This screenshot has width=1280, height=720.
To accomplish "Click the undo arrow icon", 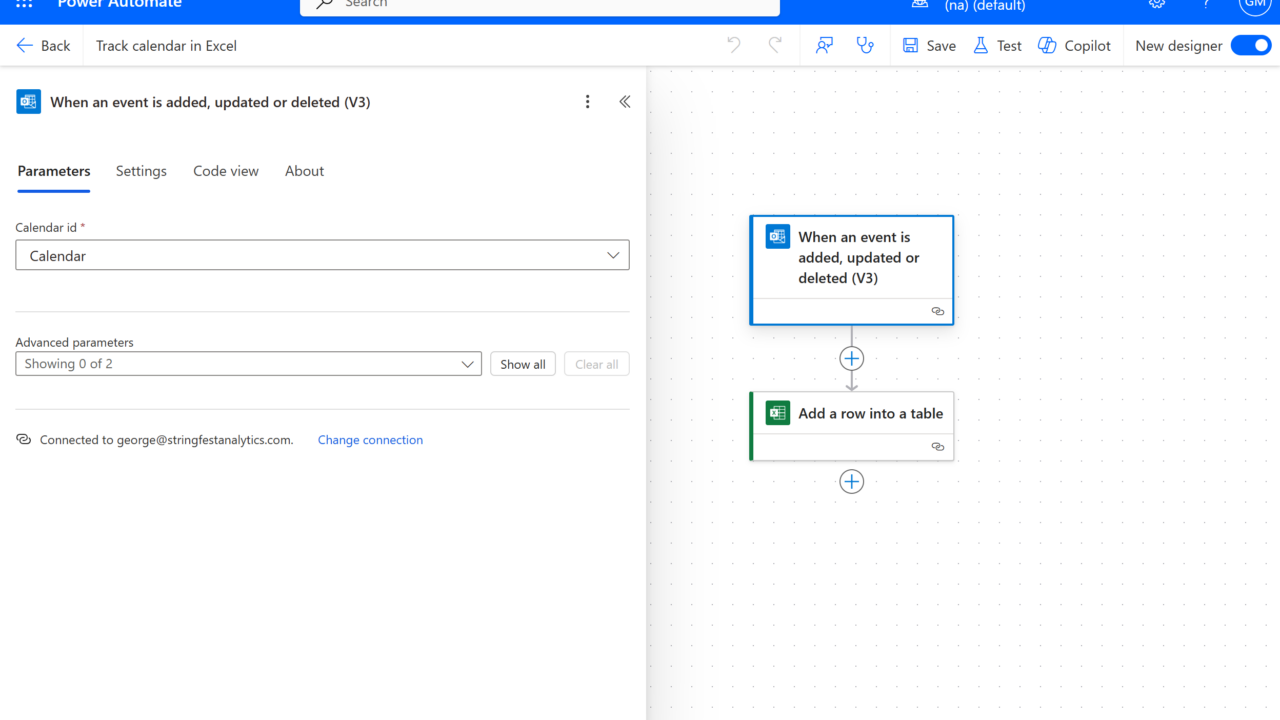I will [x=734, y=45].
